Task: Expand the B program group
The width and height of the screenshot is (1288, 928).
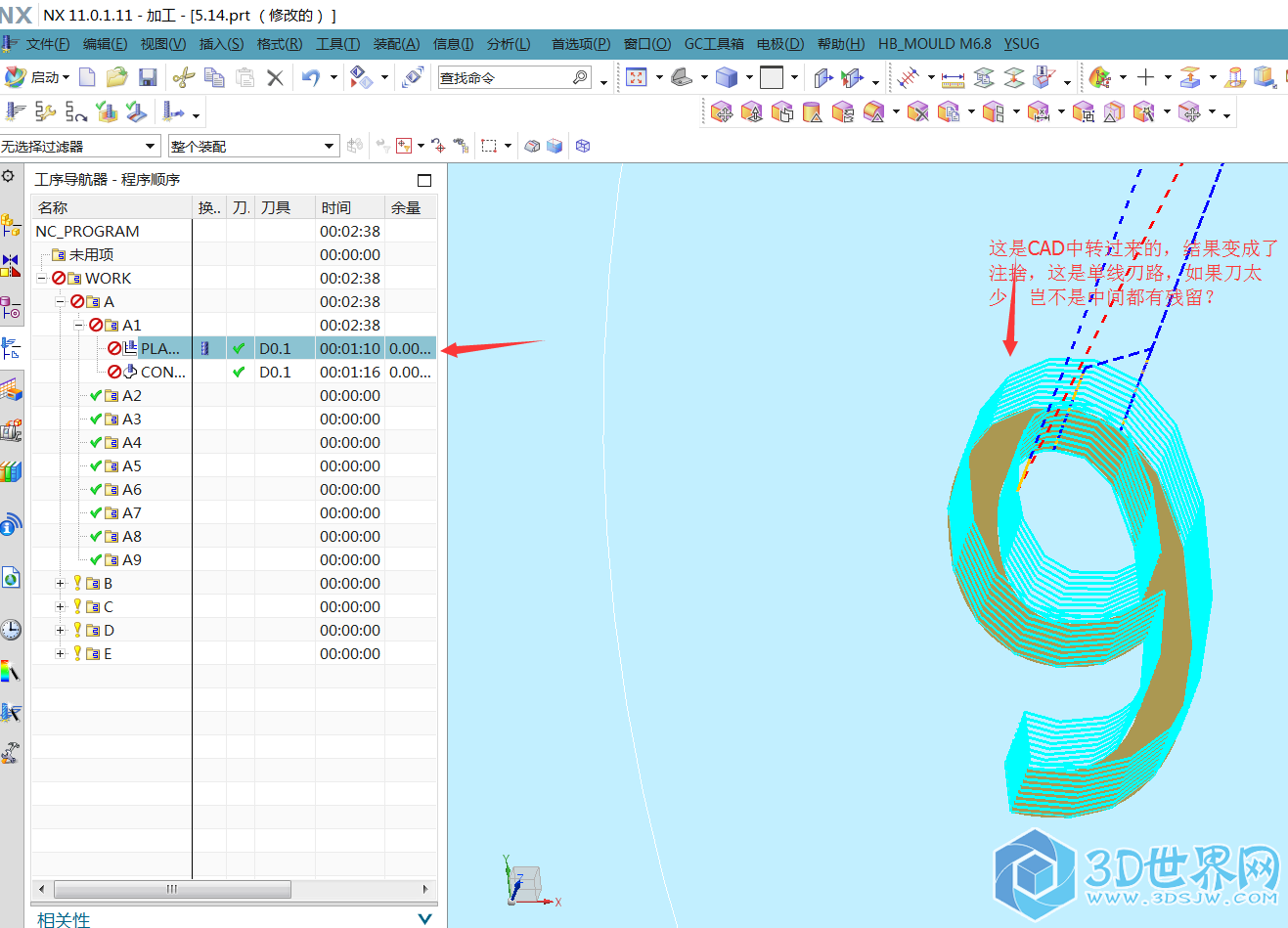Action: click(61, 583)
